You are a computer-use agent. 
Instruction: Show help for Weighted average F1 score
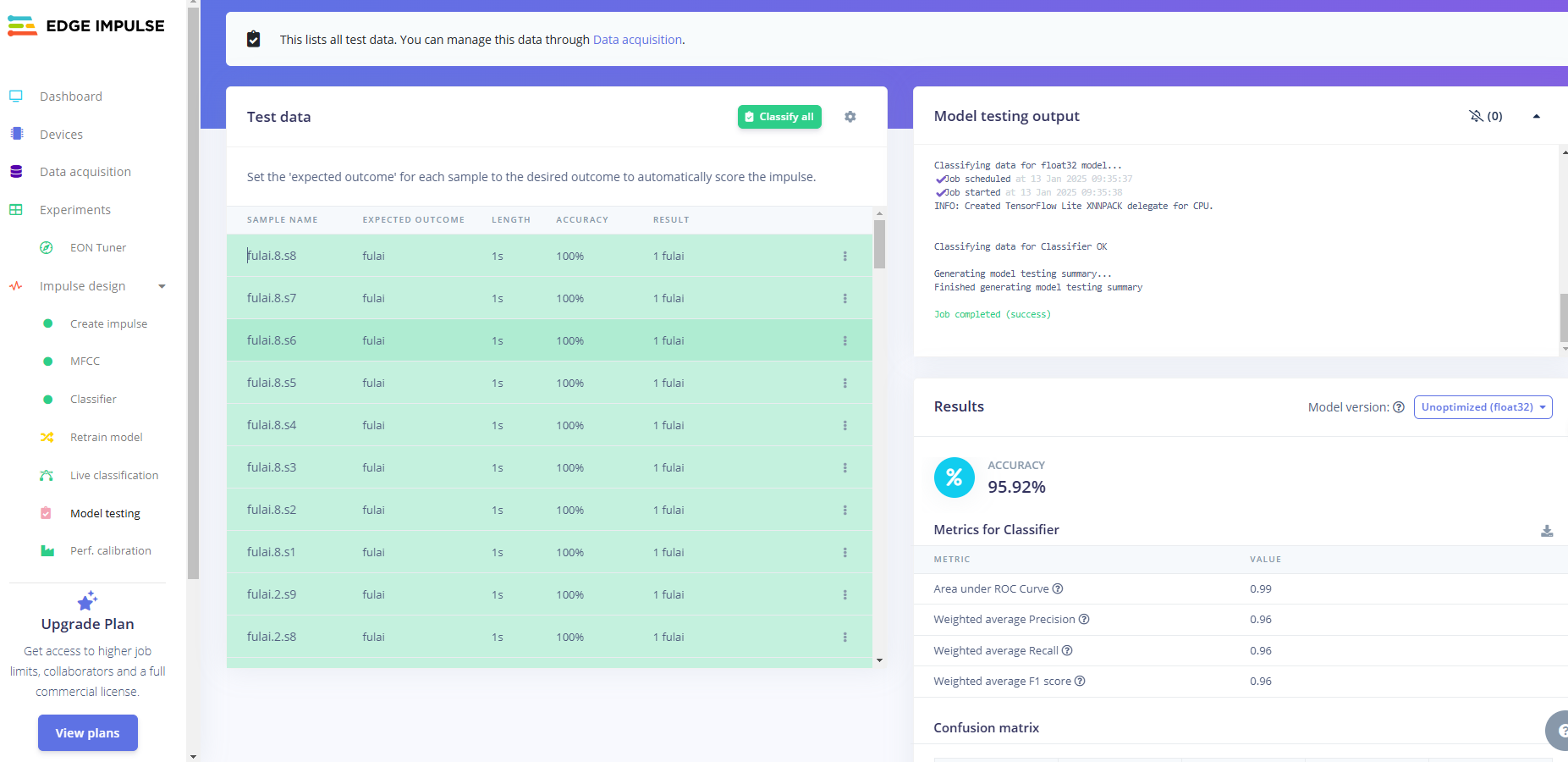(1080, 682)
